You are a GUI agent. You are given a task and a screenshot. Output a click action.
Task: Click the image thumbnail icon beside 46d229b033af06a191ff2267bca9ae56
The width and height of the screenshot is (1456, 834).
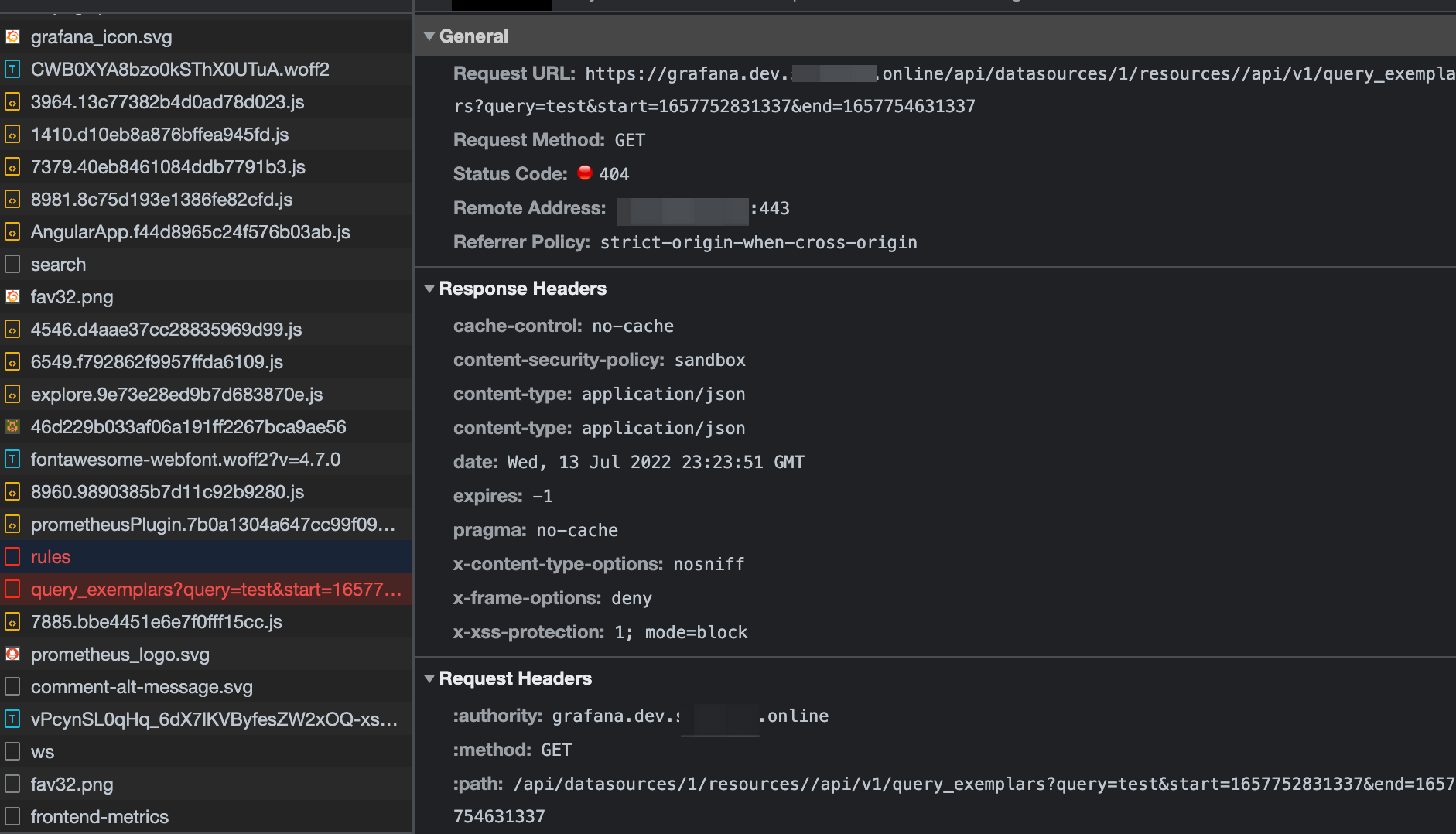click(12, 426)
